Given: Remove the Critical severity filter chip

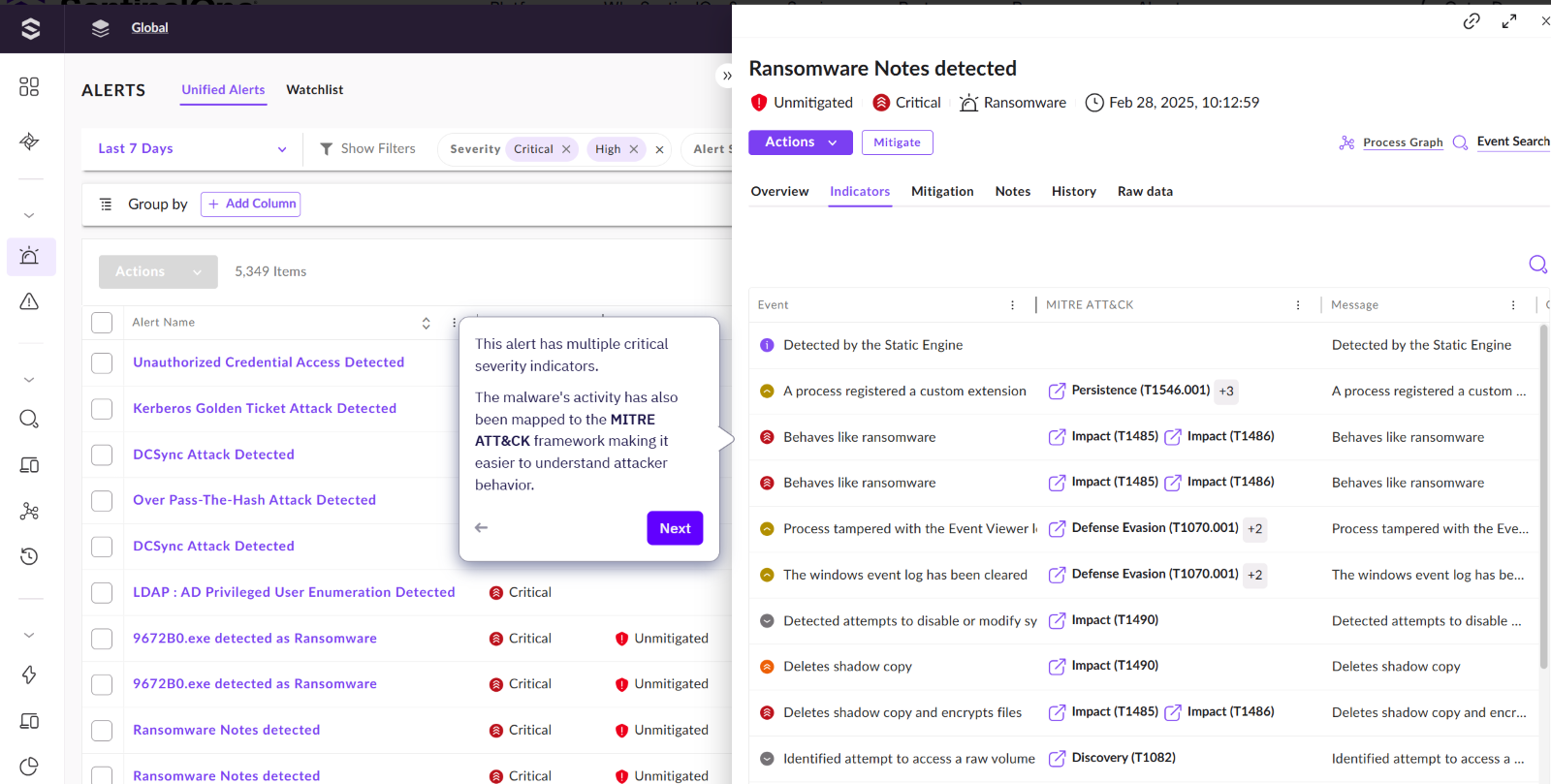Looking at the screenshot, I should 566,149.
